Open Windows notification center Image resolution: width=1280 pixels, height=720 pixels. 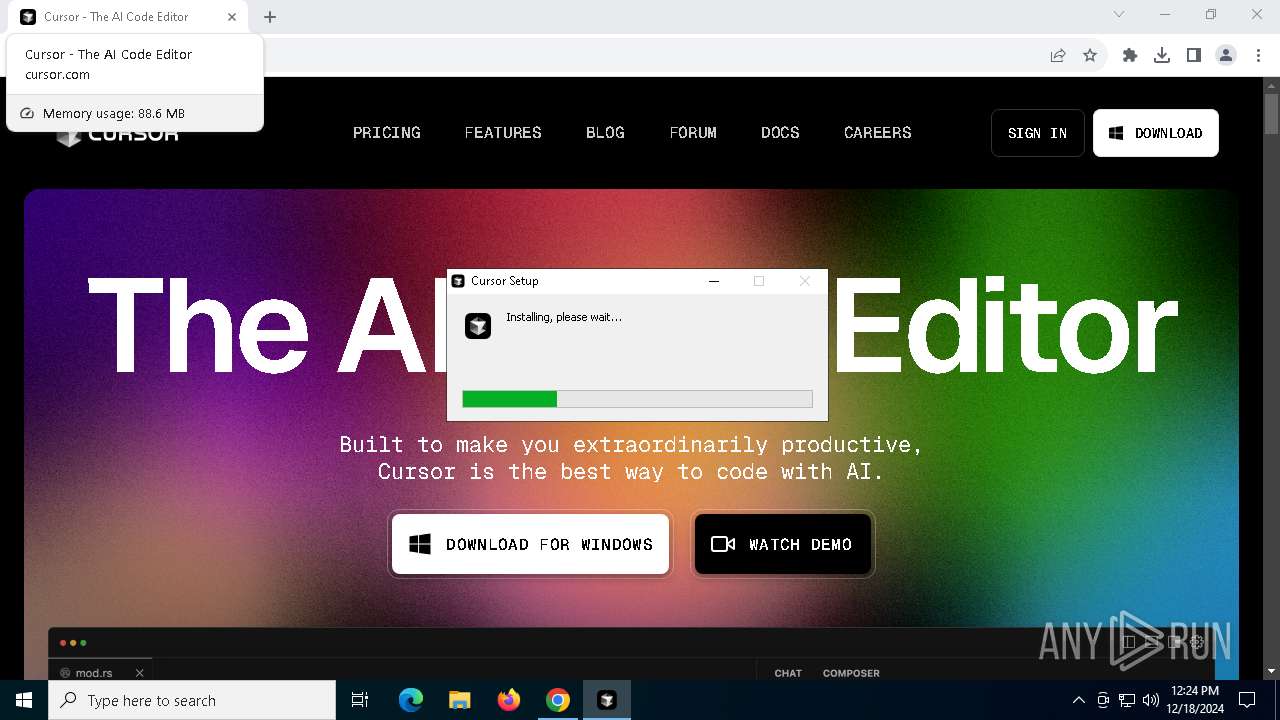coord(1247,700)
